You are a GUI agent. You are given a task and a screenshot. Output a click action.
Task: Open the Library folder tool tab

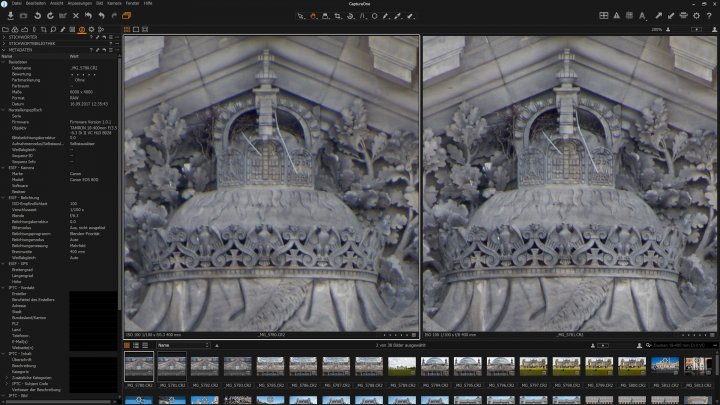click(x=7, y=29)
